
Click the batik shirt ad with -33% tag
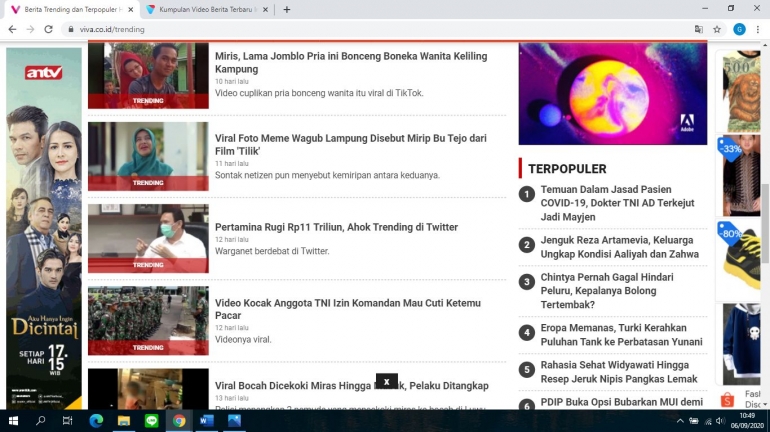(x=739, y=176)
